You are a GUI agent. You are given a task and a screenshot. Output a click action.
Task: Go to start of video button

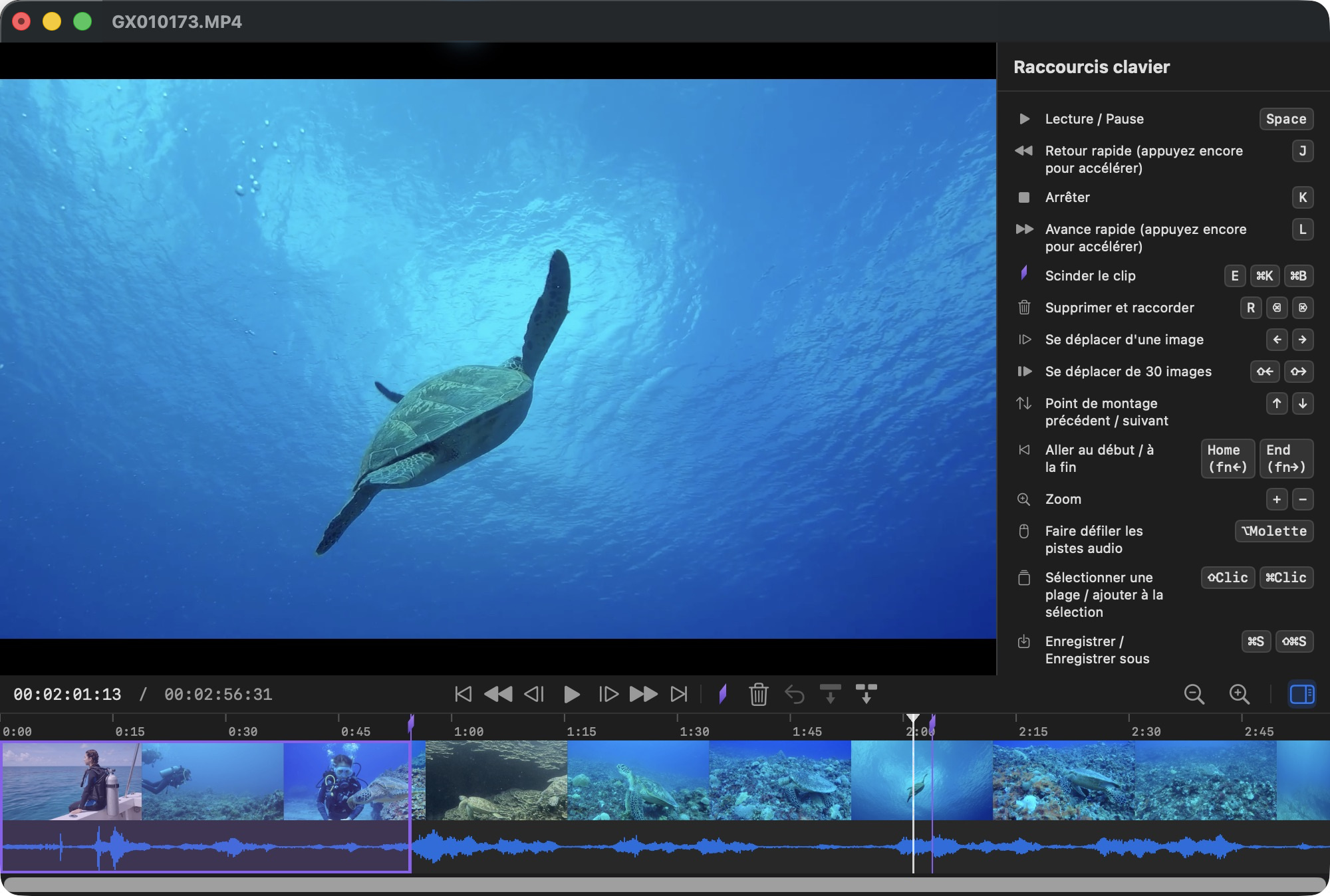point(463,694)
